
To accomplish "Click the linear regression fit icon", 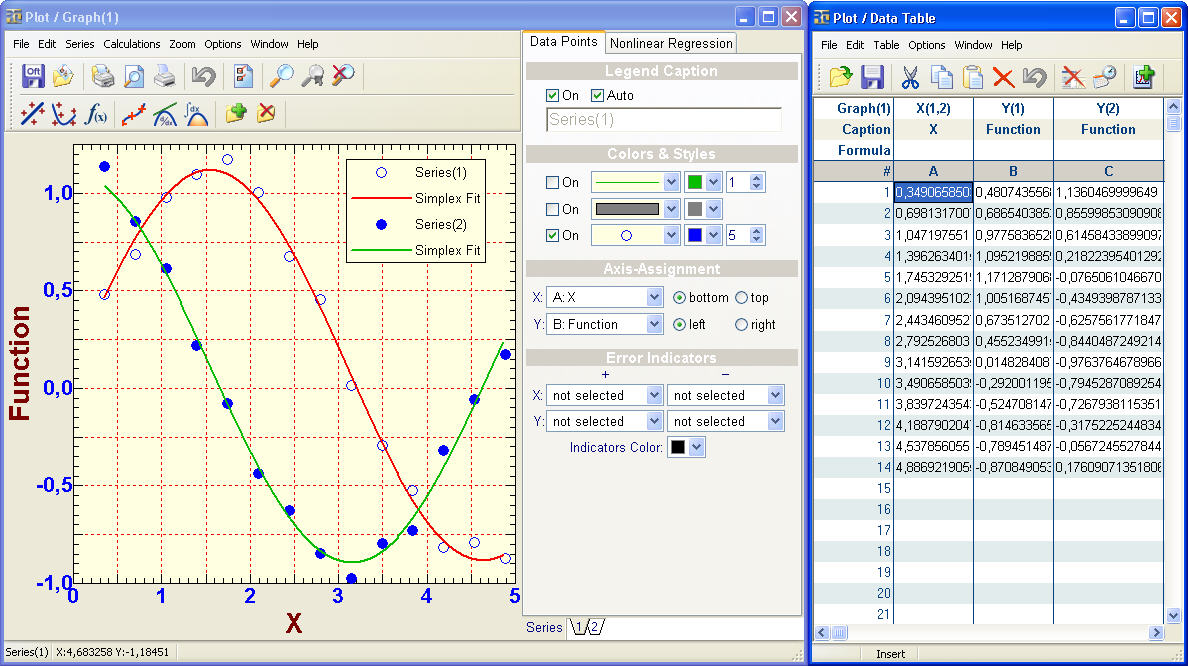I will tap(33, 114).
